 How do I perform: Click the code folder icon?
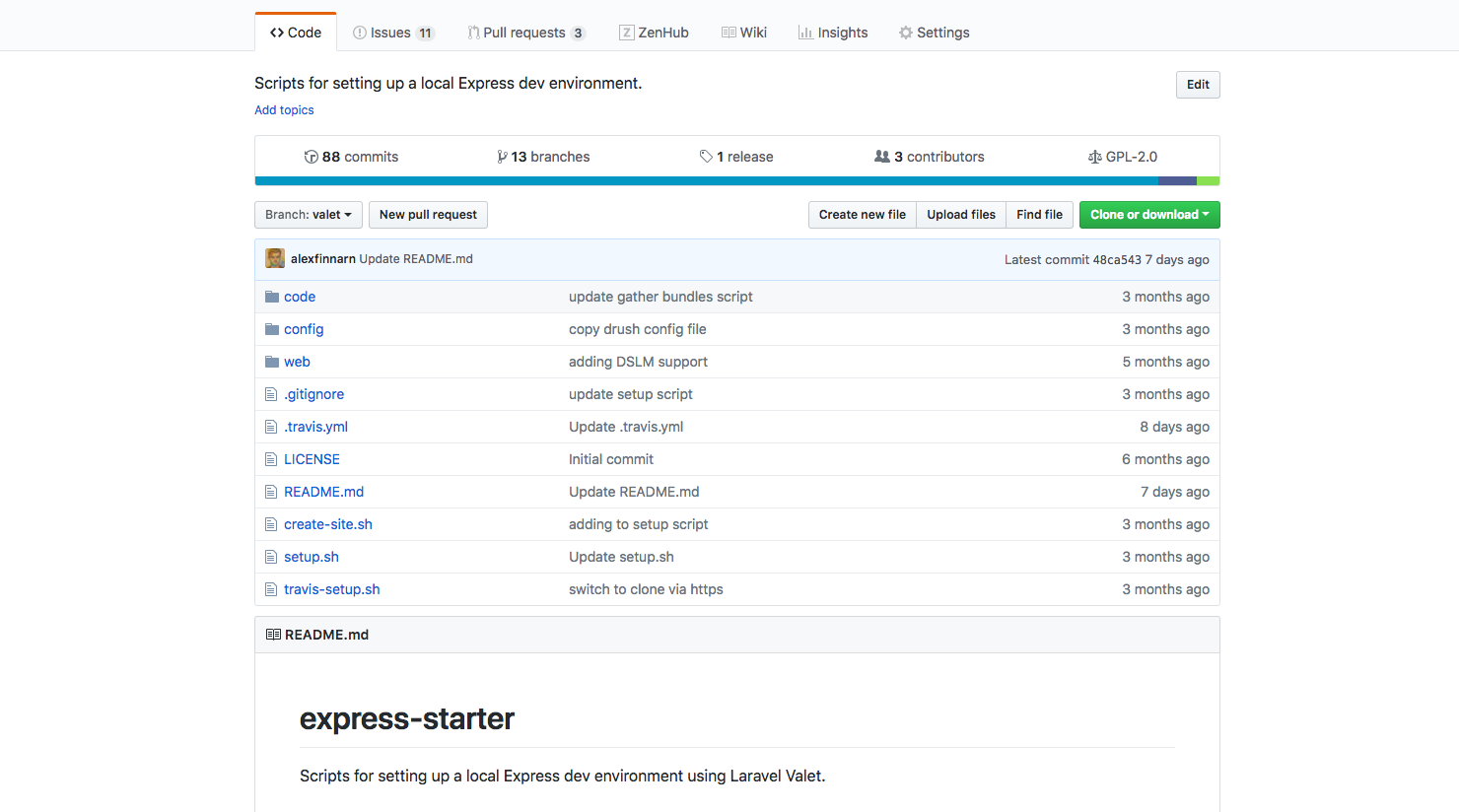[x=272, y=297]
